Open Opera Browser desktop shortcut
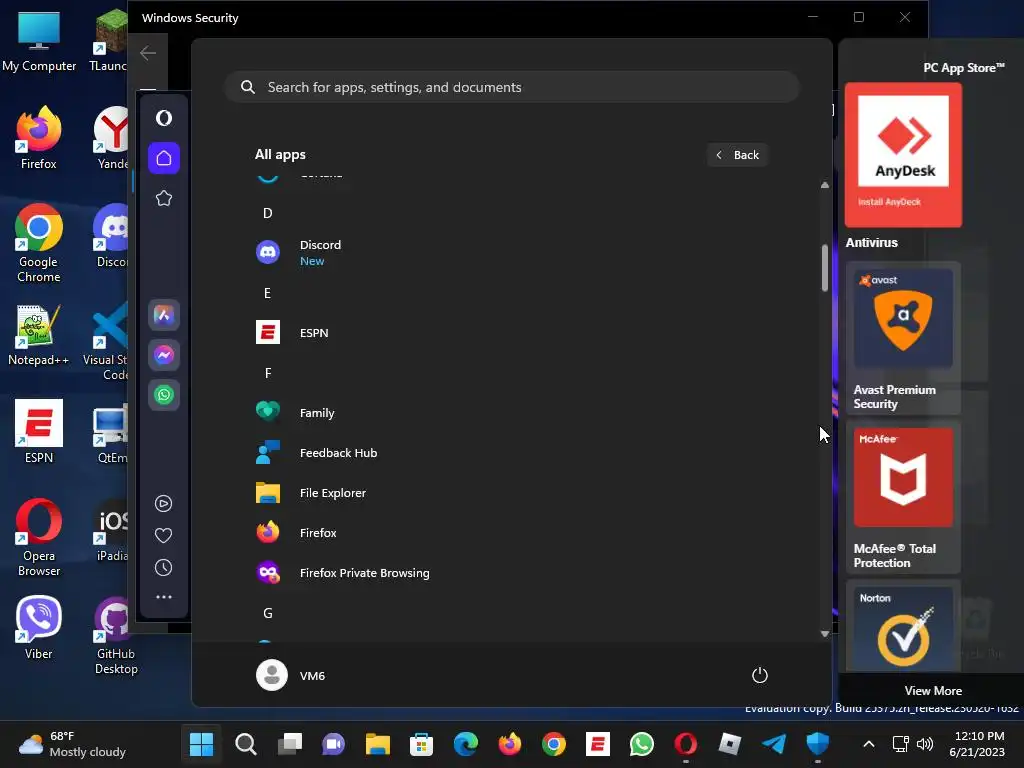The height and width of the screenshot is (768, 1024). [39, 537]
